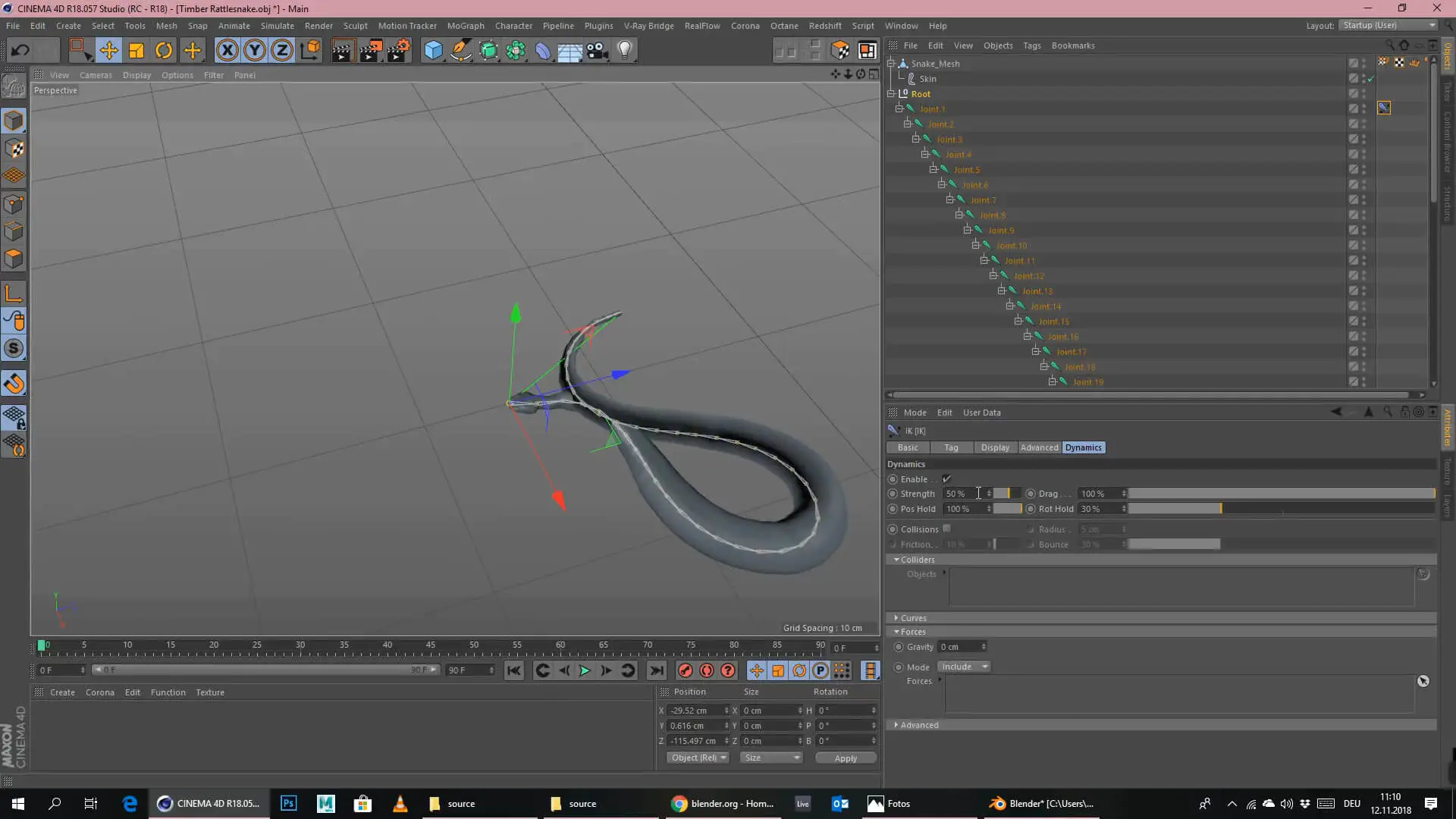Select the Texture mode icon

[x=14, y=149]
